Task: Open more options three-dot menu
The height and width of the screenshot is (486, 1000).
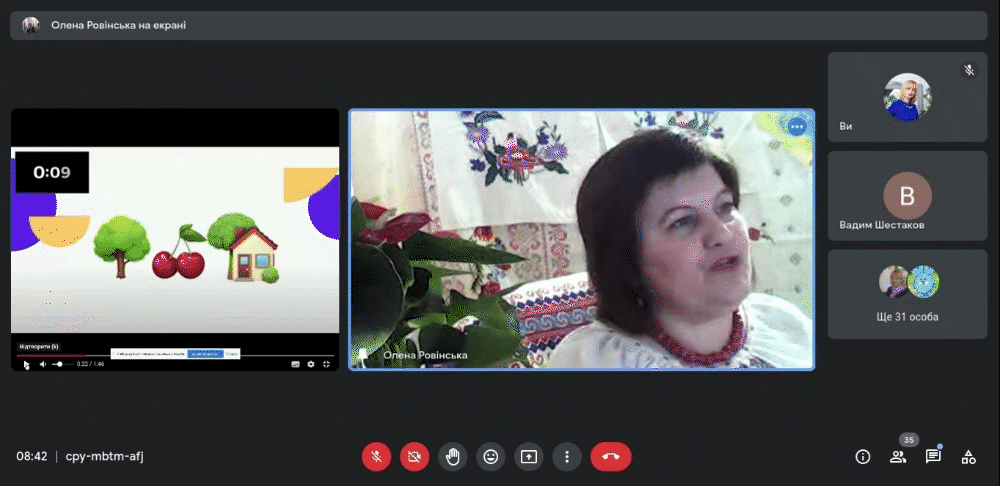Action: (x=566, y=457)
